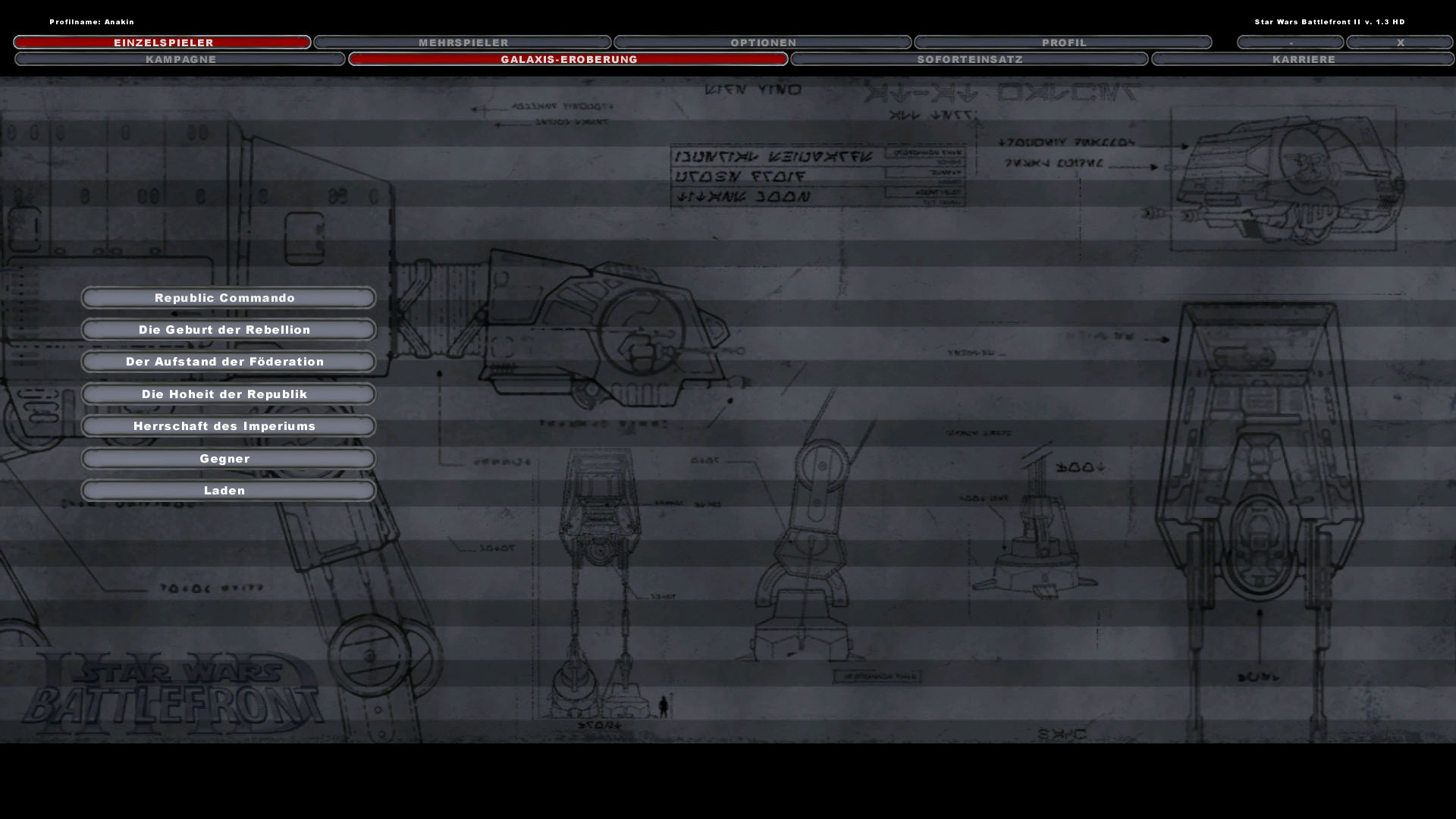The image size is (1456, 819).
Task: Close the game with the X button
Action: click(x=1400, y=42)
